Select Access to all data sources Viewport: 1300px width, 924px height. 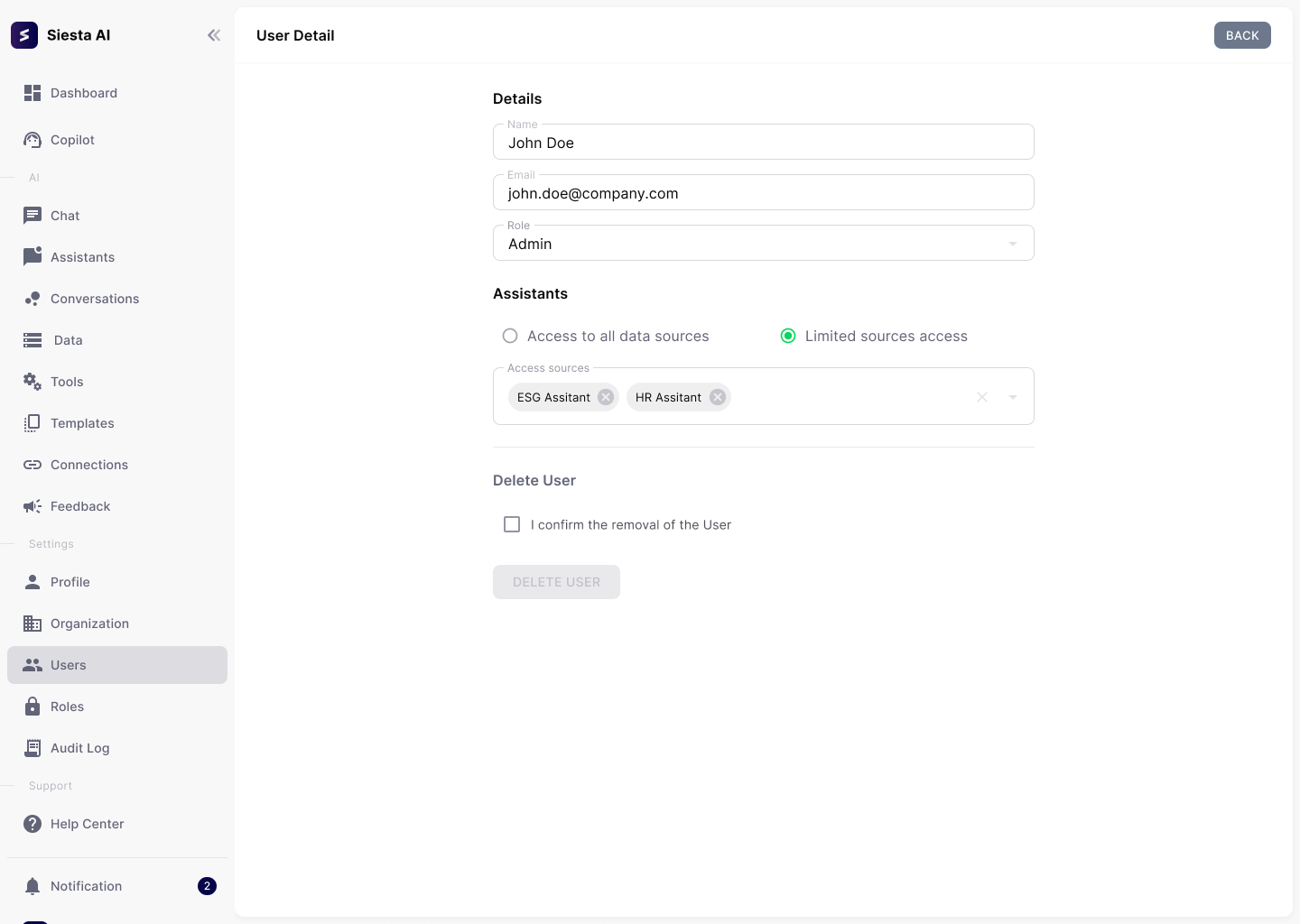510,336
